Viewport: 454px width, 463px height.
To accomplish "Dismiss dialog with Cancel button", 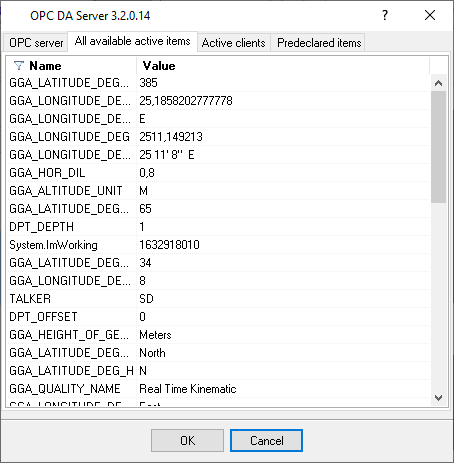I will coord(266,441).
